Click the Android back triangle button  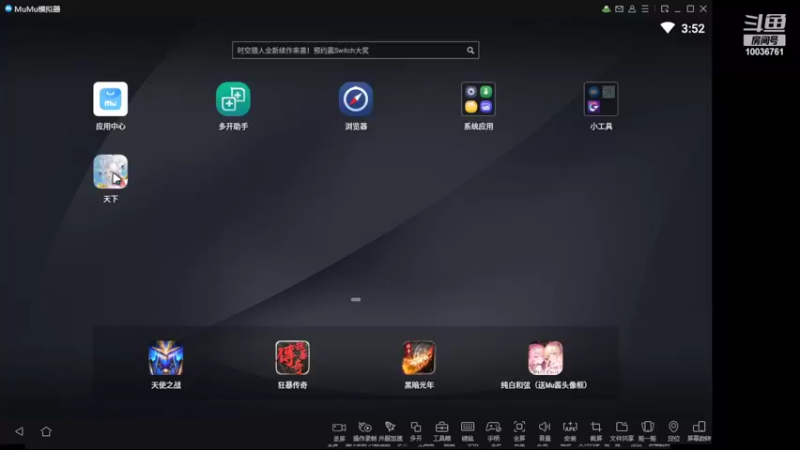[x=19, y=431]
